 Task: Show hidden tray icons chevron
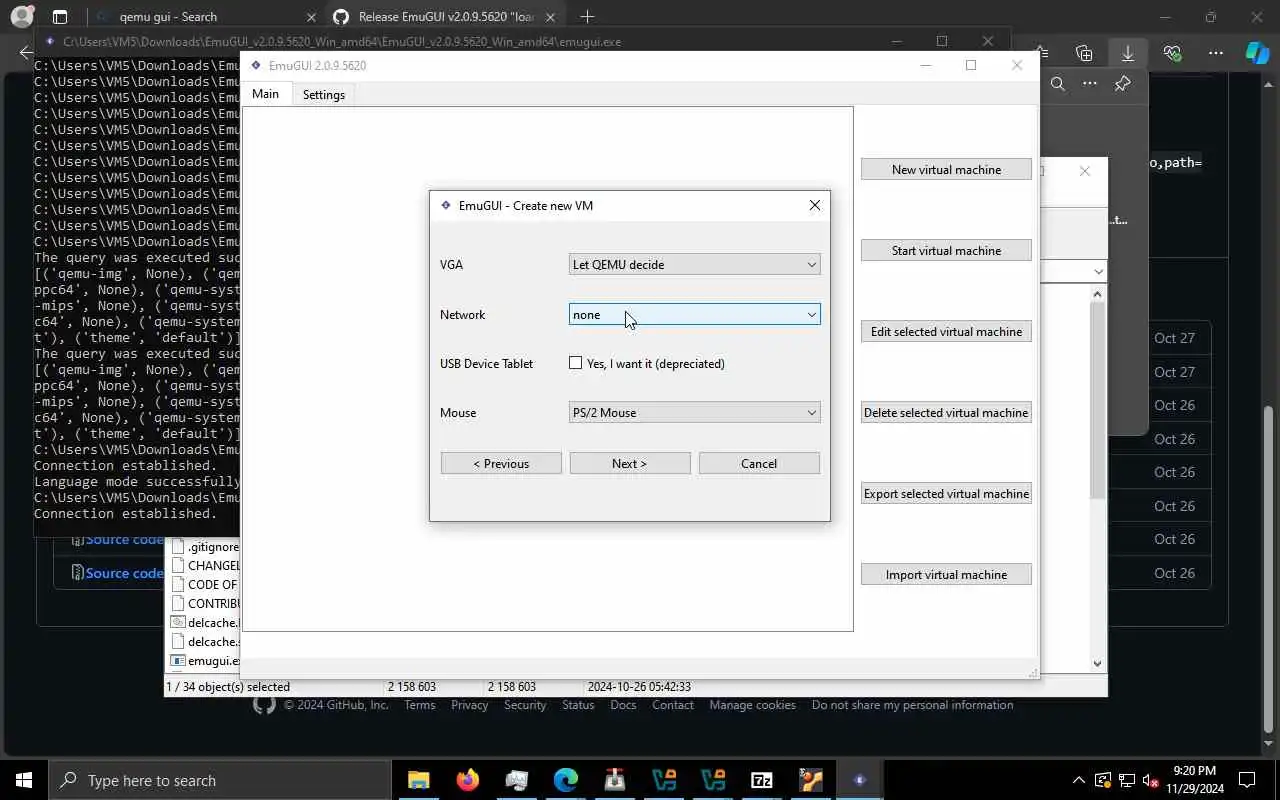pos(1078,780)
